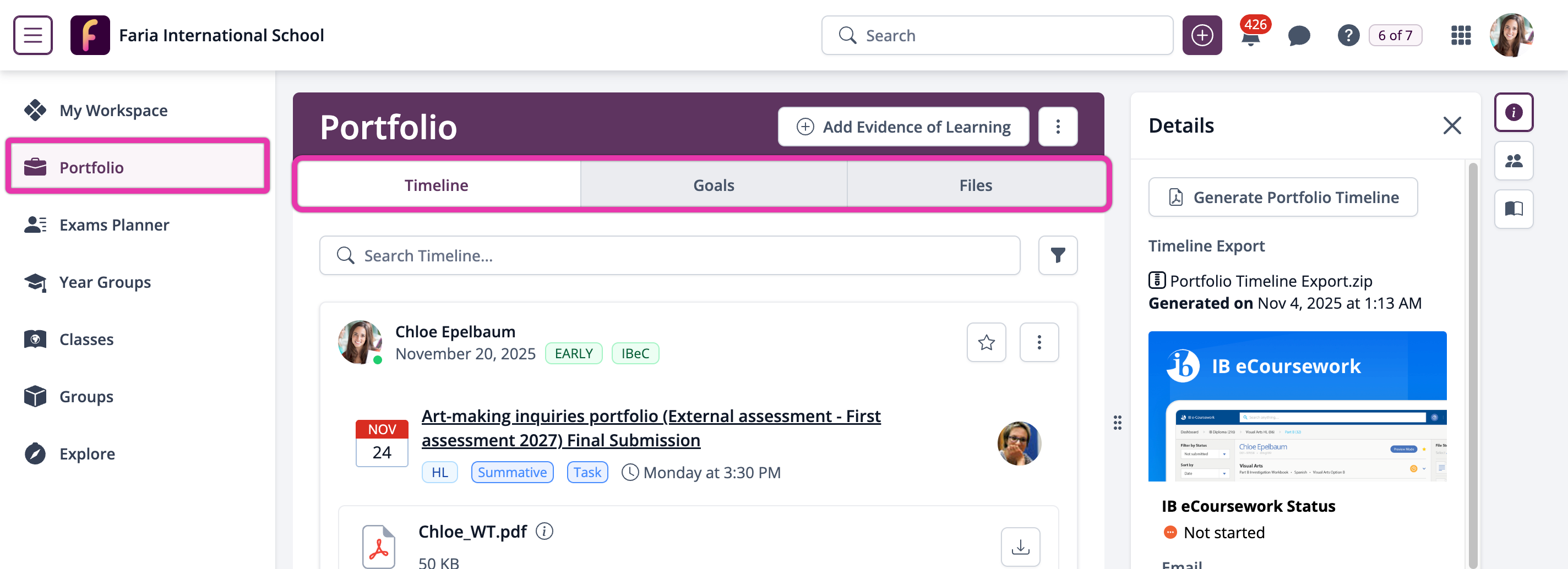The image size is (1568, 569).
Task: Switch to the Goals tab
Action: (x=714, y=185)
